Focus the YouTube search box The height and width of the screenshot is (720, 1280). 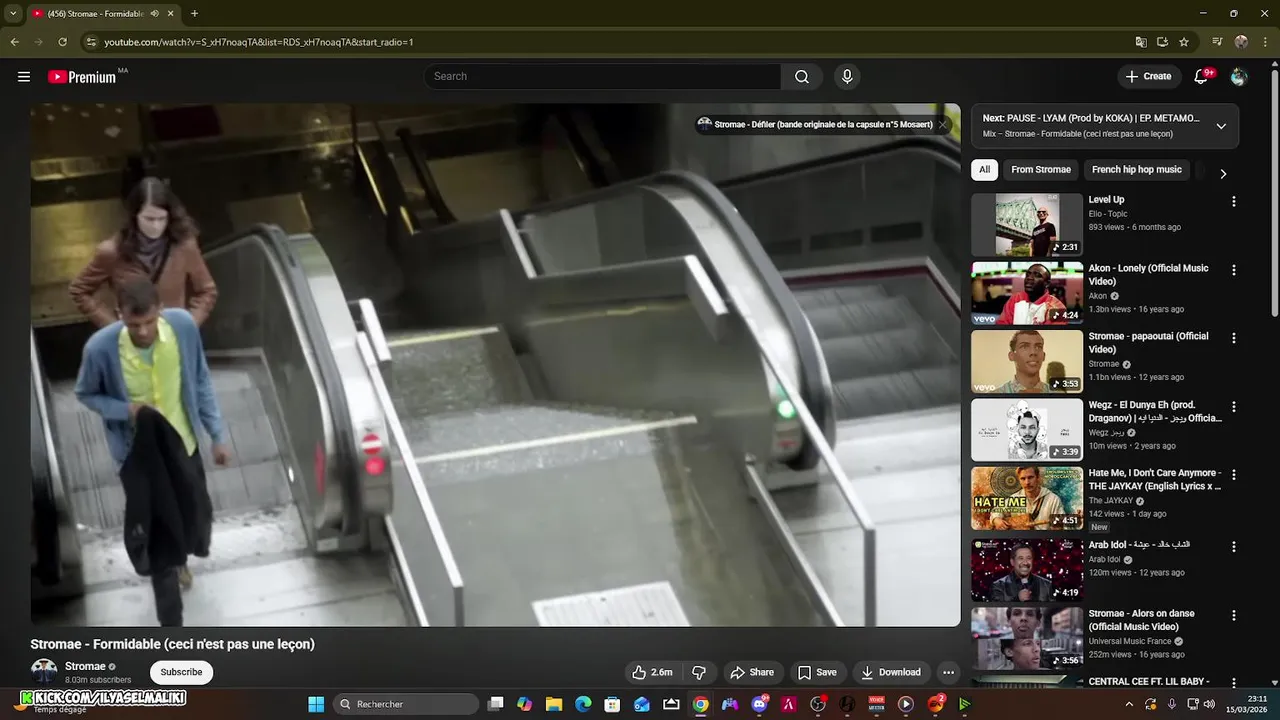[x=603, y=77]
